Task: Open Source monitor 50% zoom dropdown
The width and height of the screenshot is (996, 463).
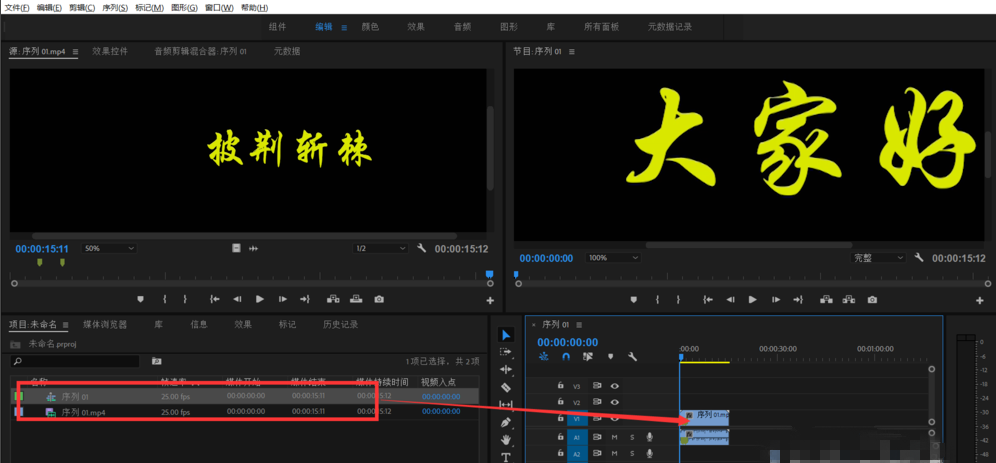Action: pyautogui.click(x=108, y=248)
